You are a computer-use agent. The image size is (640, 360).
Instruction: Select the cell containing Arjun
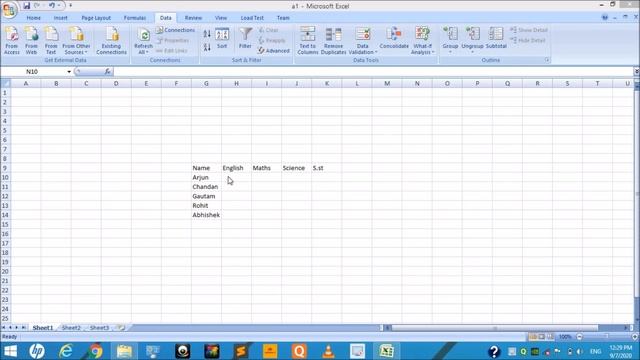pyautogui.click(x=206, y=178)
